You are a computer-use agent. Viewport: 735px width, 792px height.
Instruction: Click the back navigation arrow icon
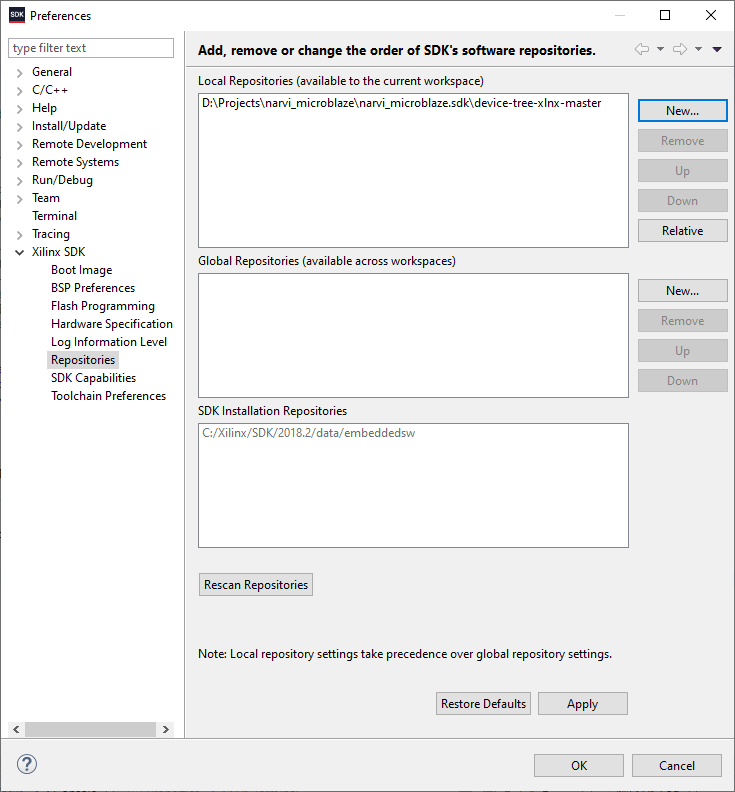(x=641, y=50)
